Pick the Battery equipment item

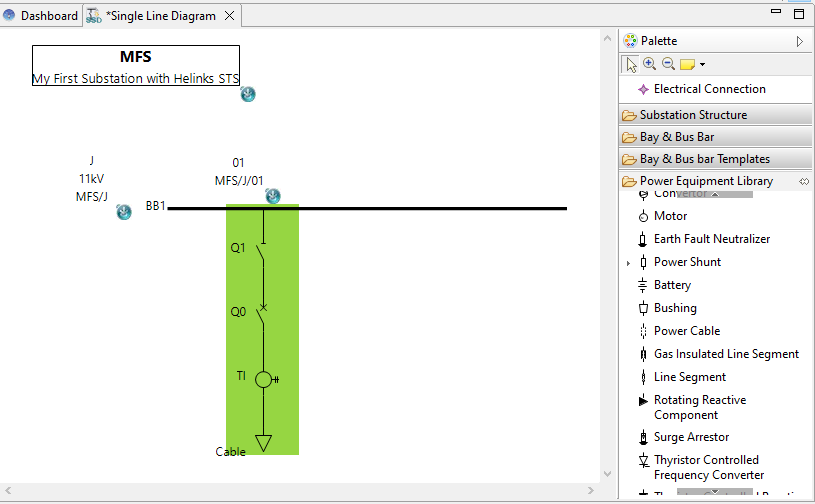pyautogui.click(x=672, y=285)
